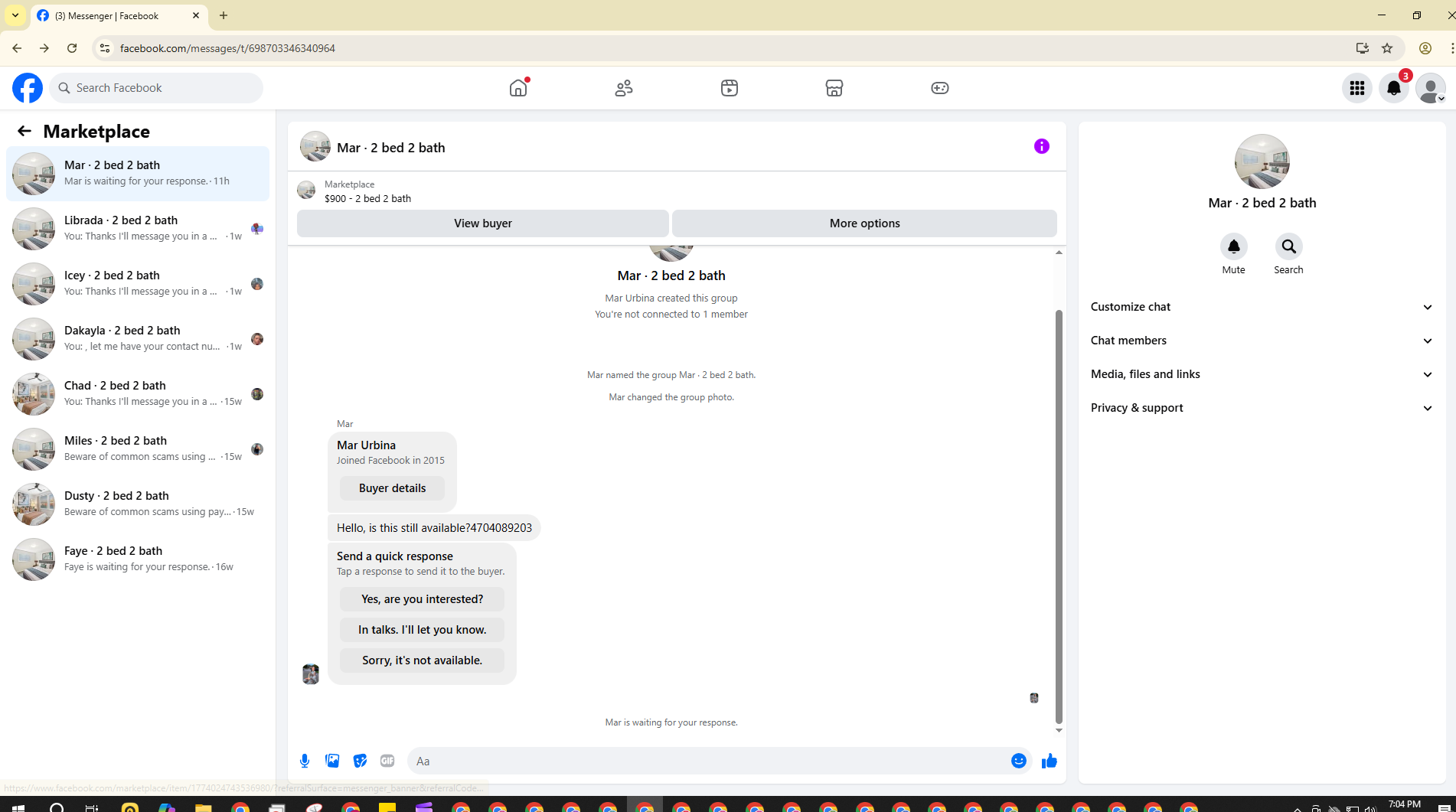This screenshot has width=1456, height=812.
Task: Expand Customize chat section
Action: pos(1262,307)
